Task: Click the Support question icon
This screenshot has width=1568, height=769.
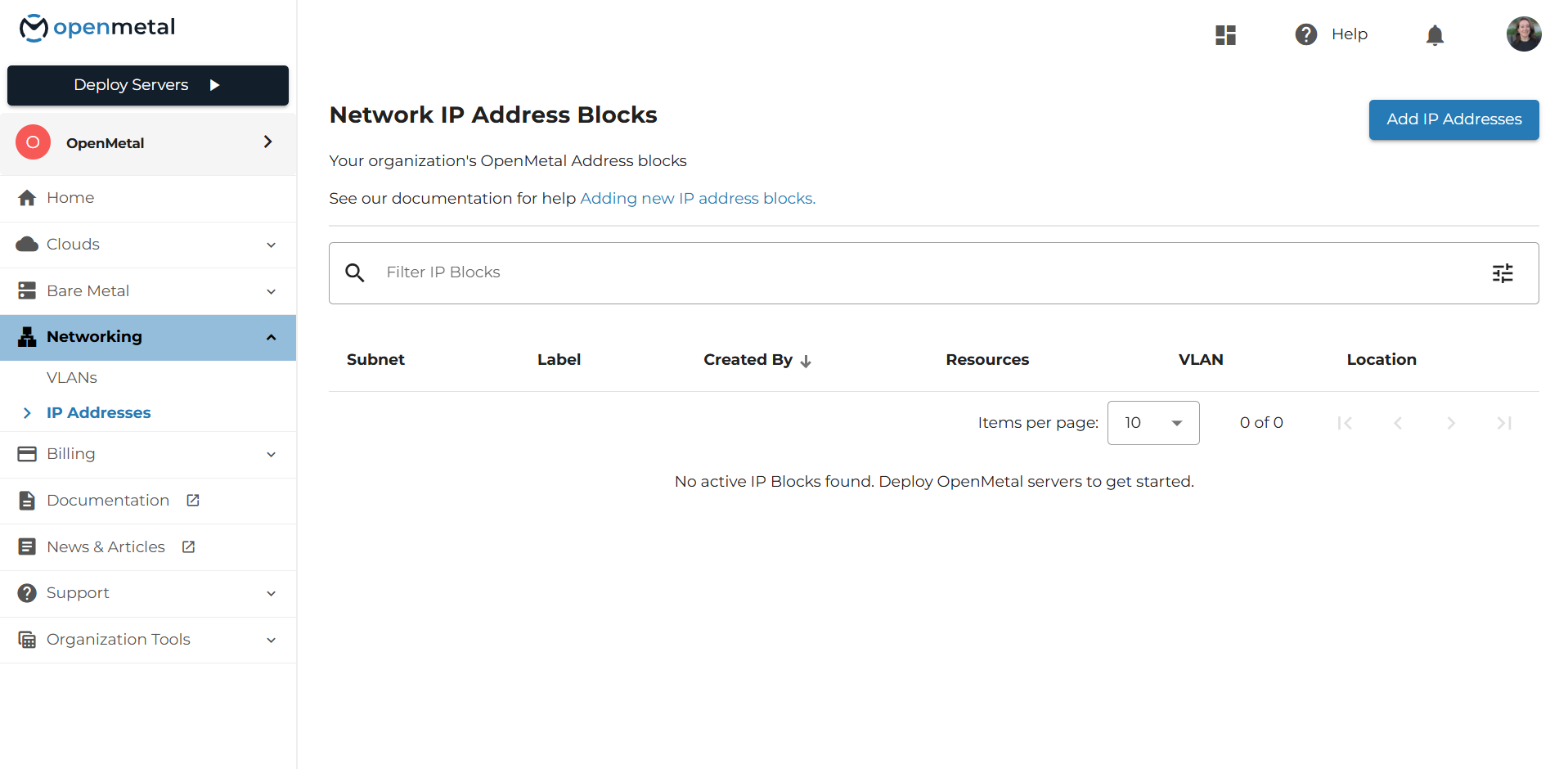Action: (x=27, y=593)
